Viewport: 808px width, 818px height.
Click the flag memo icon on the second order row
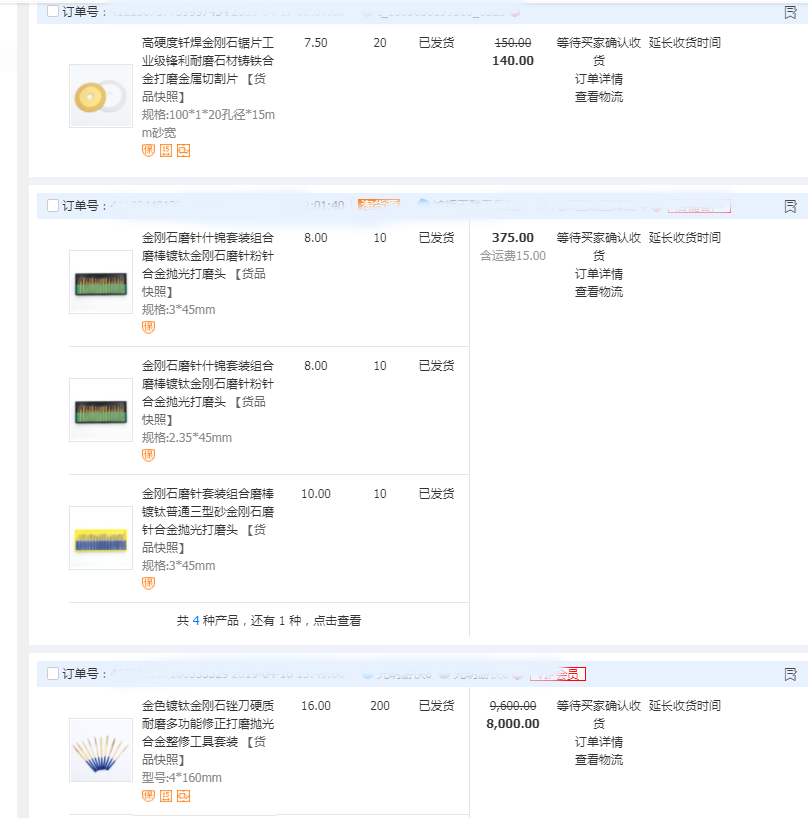(x=792, y=204)
